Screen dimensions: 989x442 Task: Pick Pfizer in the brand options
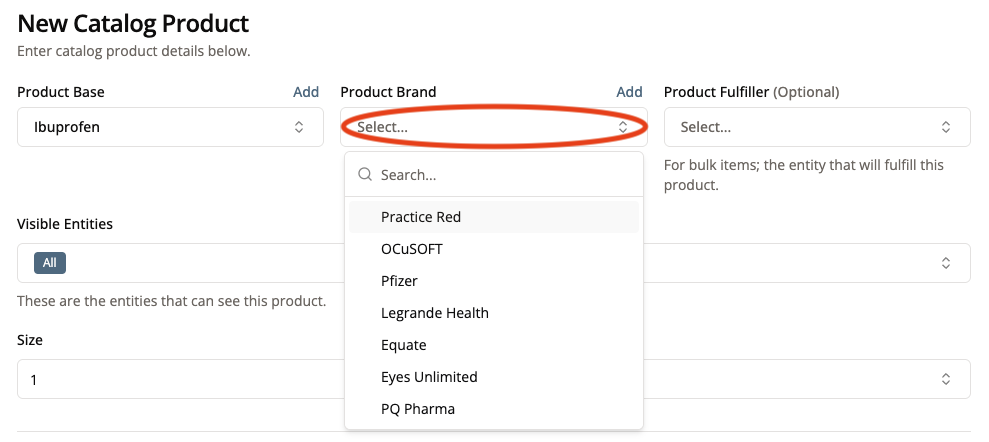tap(399, 281)
